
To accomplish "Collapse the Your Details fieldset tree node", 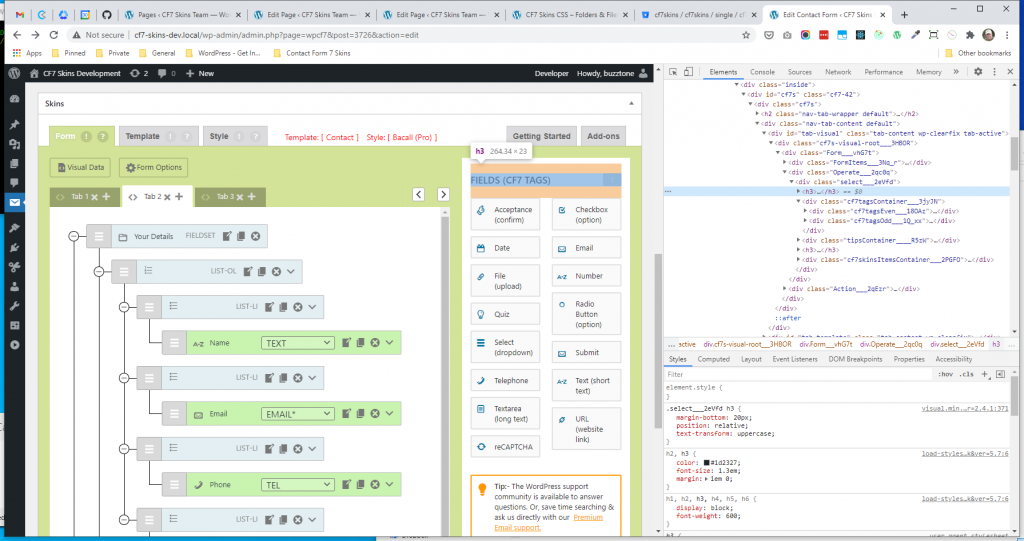I will (x=73, y=236).
